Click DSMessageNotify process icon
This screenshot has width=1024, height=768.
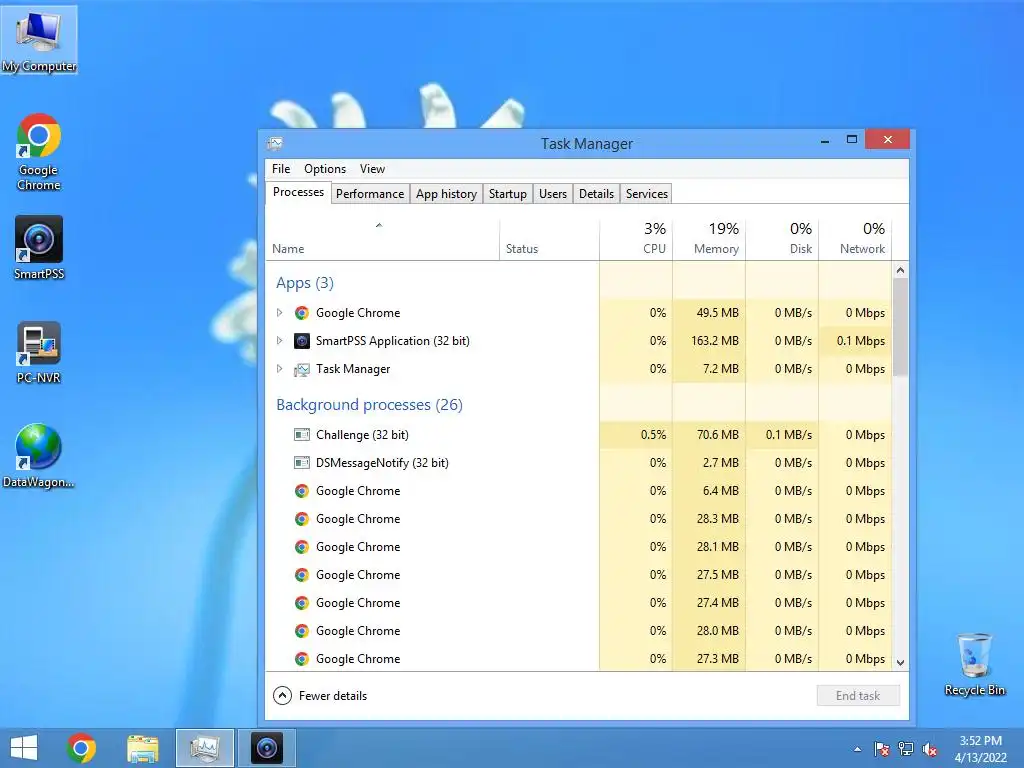302,463
